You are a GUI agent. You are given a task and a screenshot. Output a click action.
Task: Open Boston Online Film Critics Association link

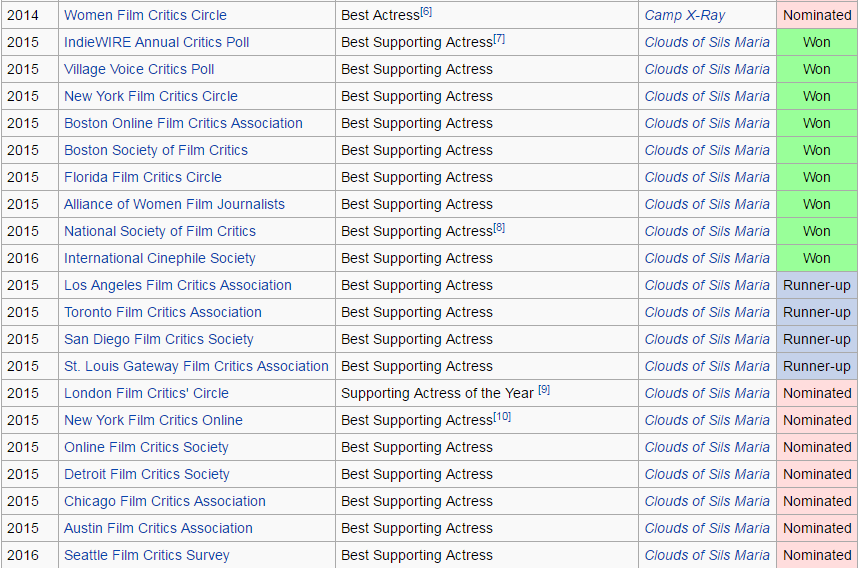click(x=183, y=123)
